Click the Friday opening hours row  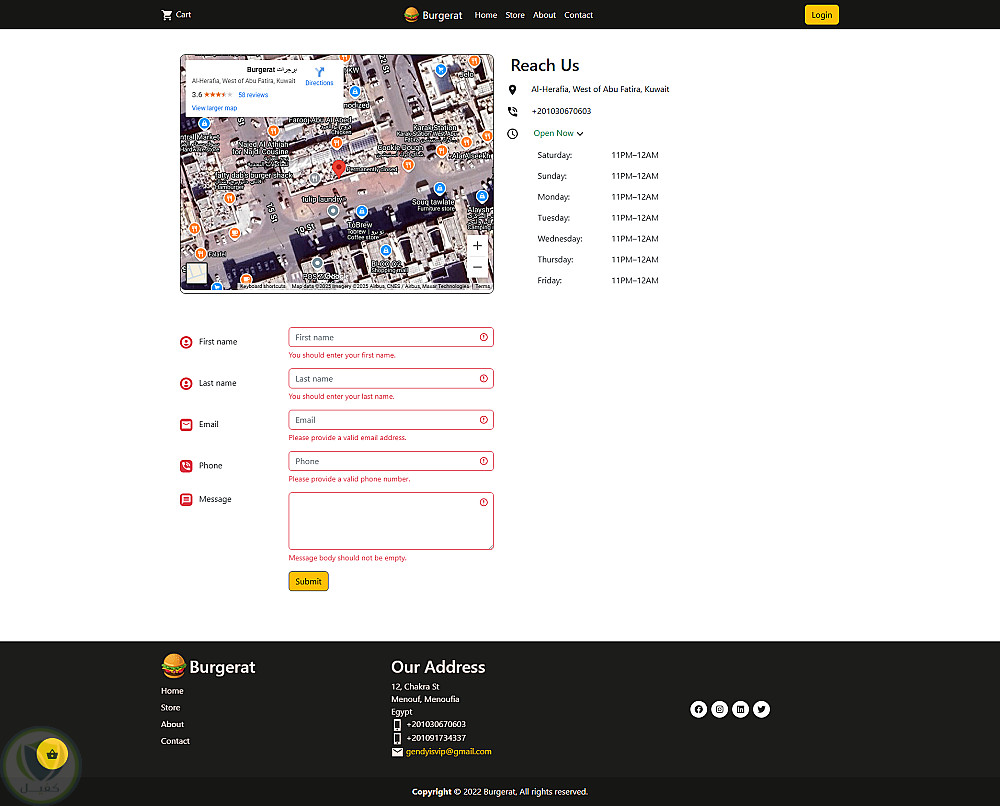pyautogui.click(x=598, y=281)
